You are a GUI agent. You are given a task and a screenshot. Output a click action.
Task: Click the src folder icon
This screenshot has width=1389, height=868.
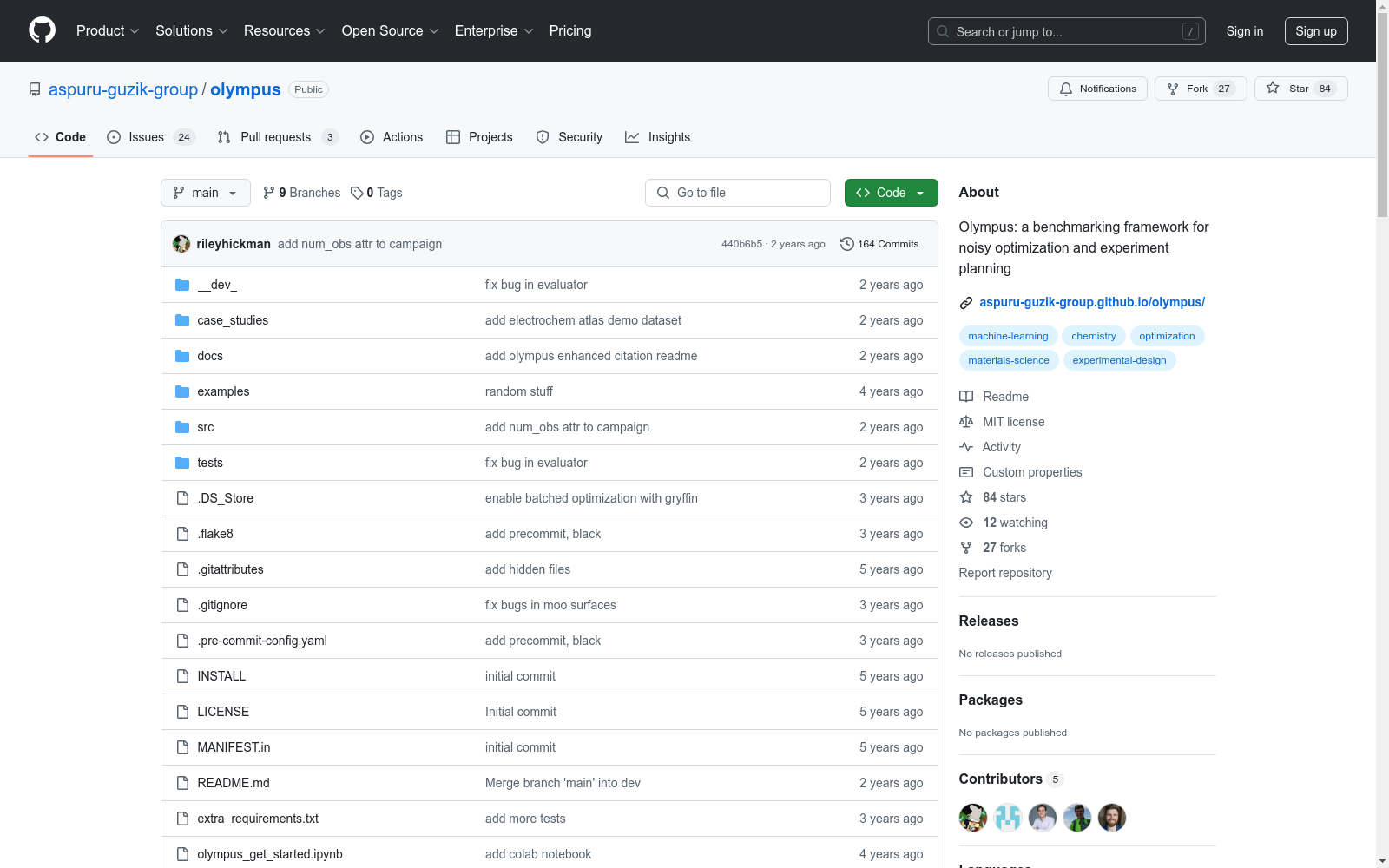tap(182, 427)
